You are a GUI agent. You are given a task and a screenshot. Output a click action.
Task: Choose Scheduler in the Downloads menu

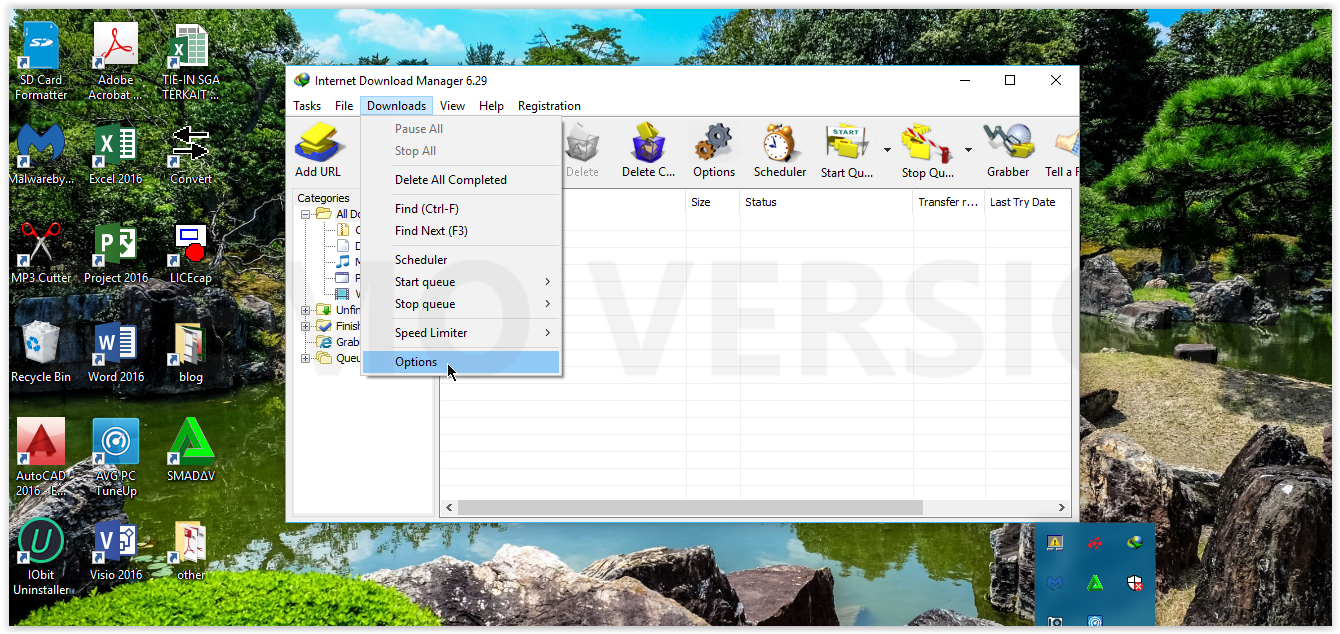(x=461, y=260)
